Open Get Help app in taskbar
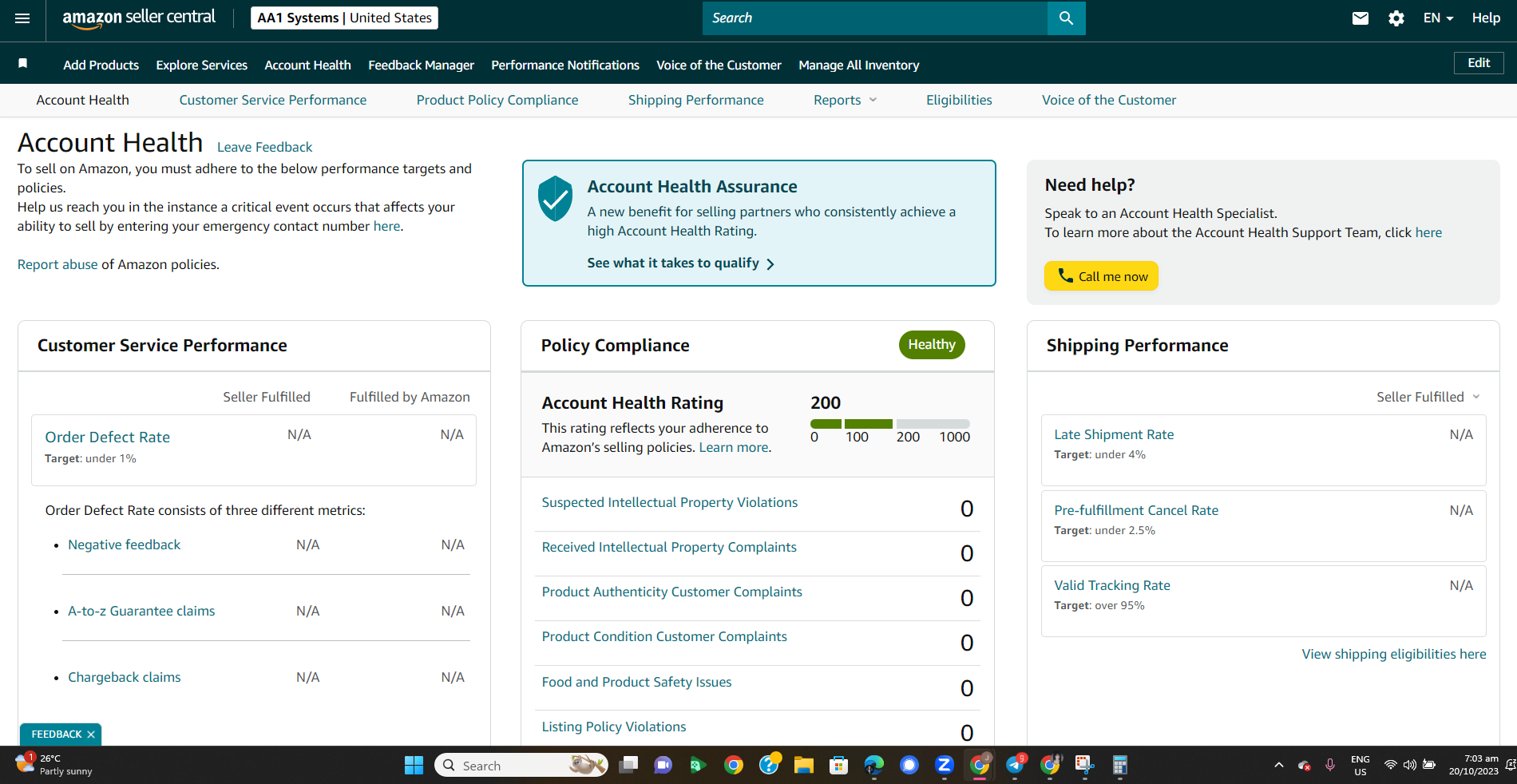 click(x=769, y=765)
